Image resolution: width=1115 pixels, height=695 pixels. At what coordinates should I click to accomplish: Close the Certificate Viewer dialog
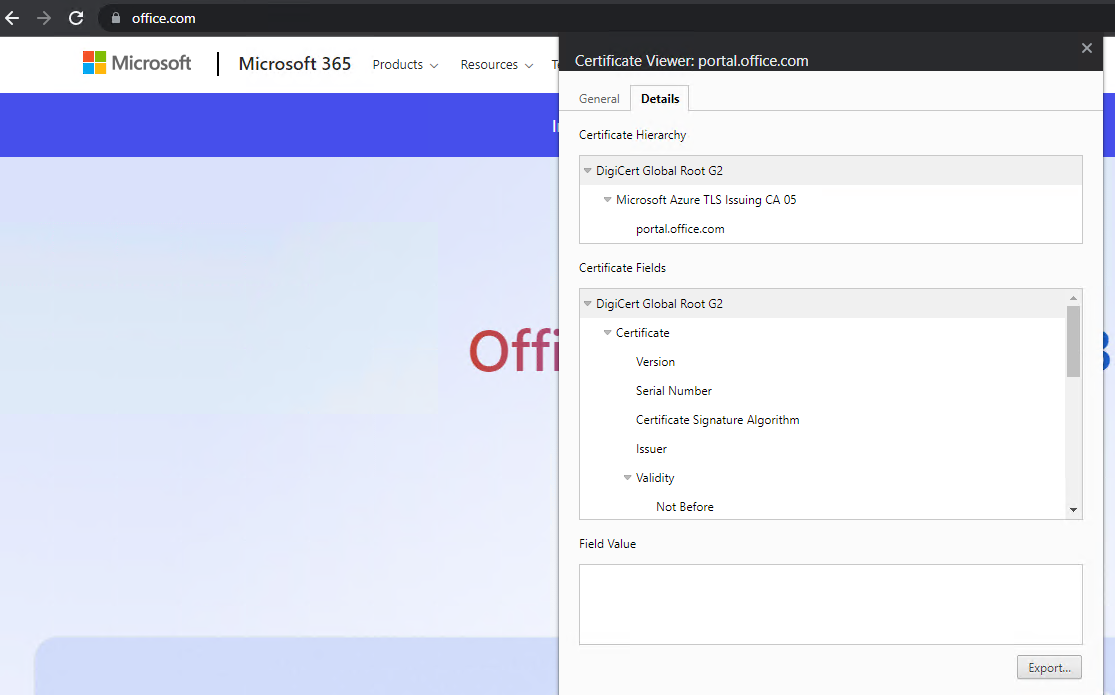(x=1087, y=48)
